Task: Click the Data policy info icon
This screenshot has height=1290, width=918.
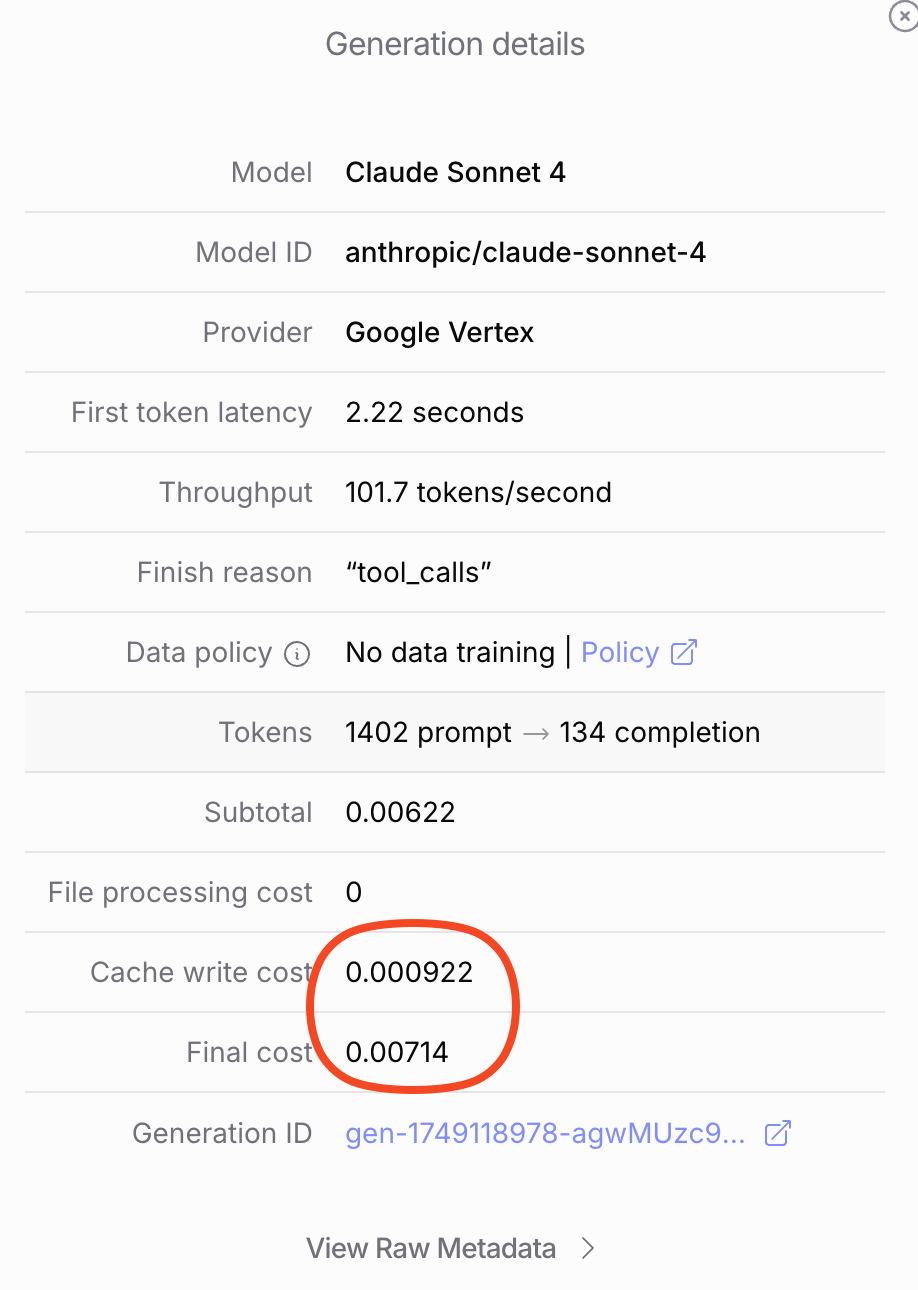Action: (x=297, y=654)
